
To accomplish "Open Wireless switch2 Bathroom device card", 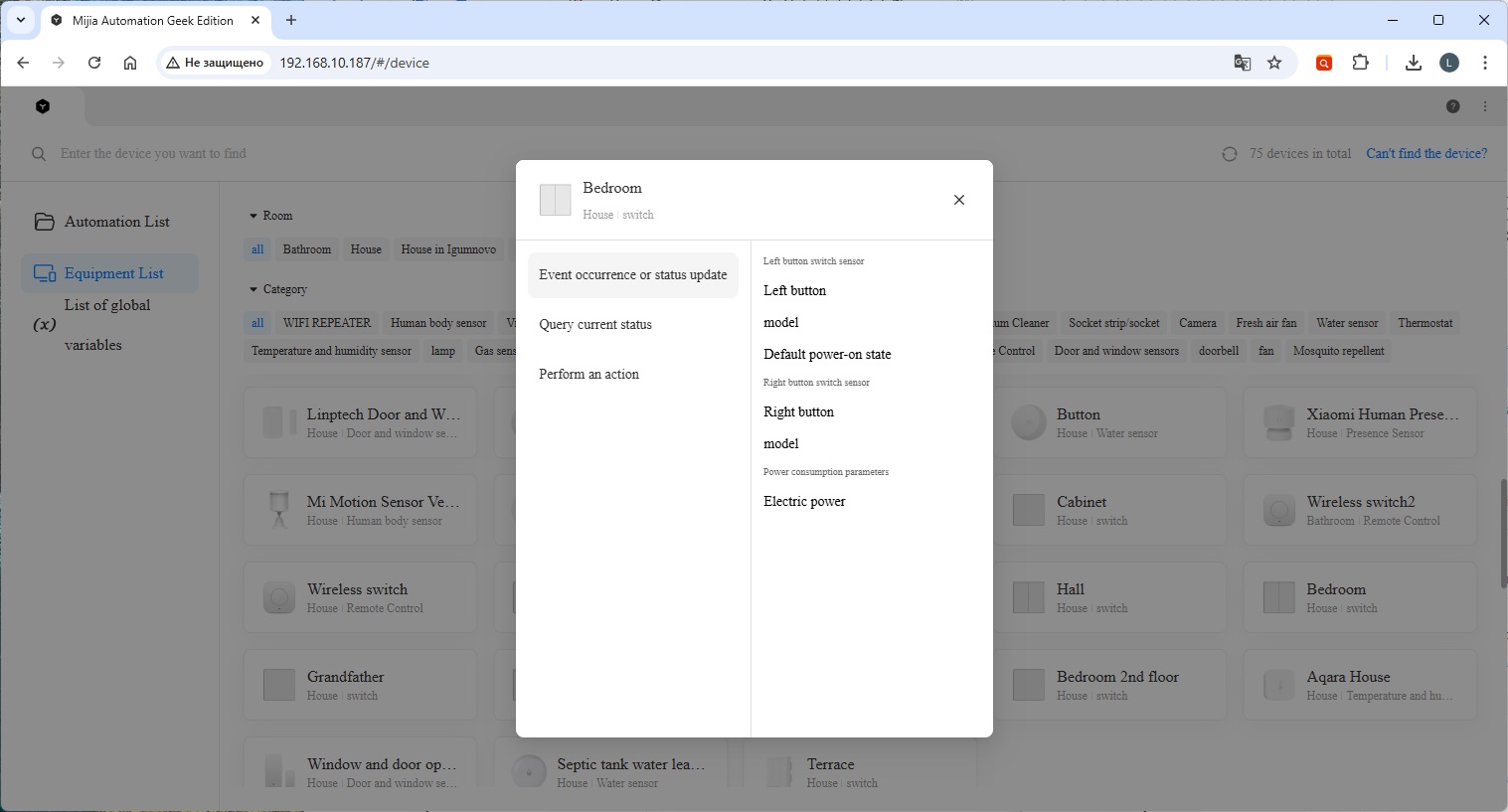I will 1360,510.
